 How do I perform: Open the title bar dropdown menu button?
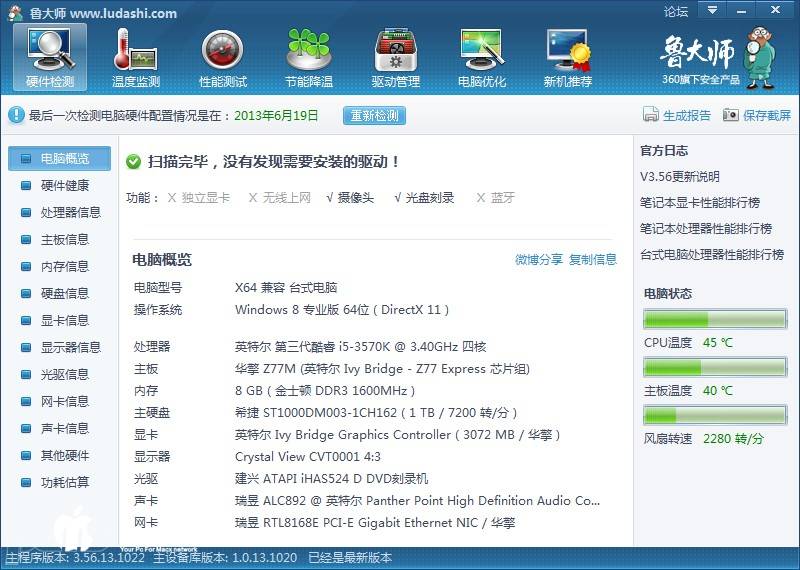(710, 11)
